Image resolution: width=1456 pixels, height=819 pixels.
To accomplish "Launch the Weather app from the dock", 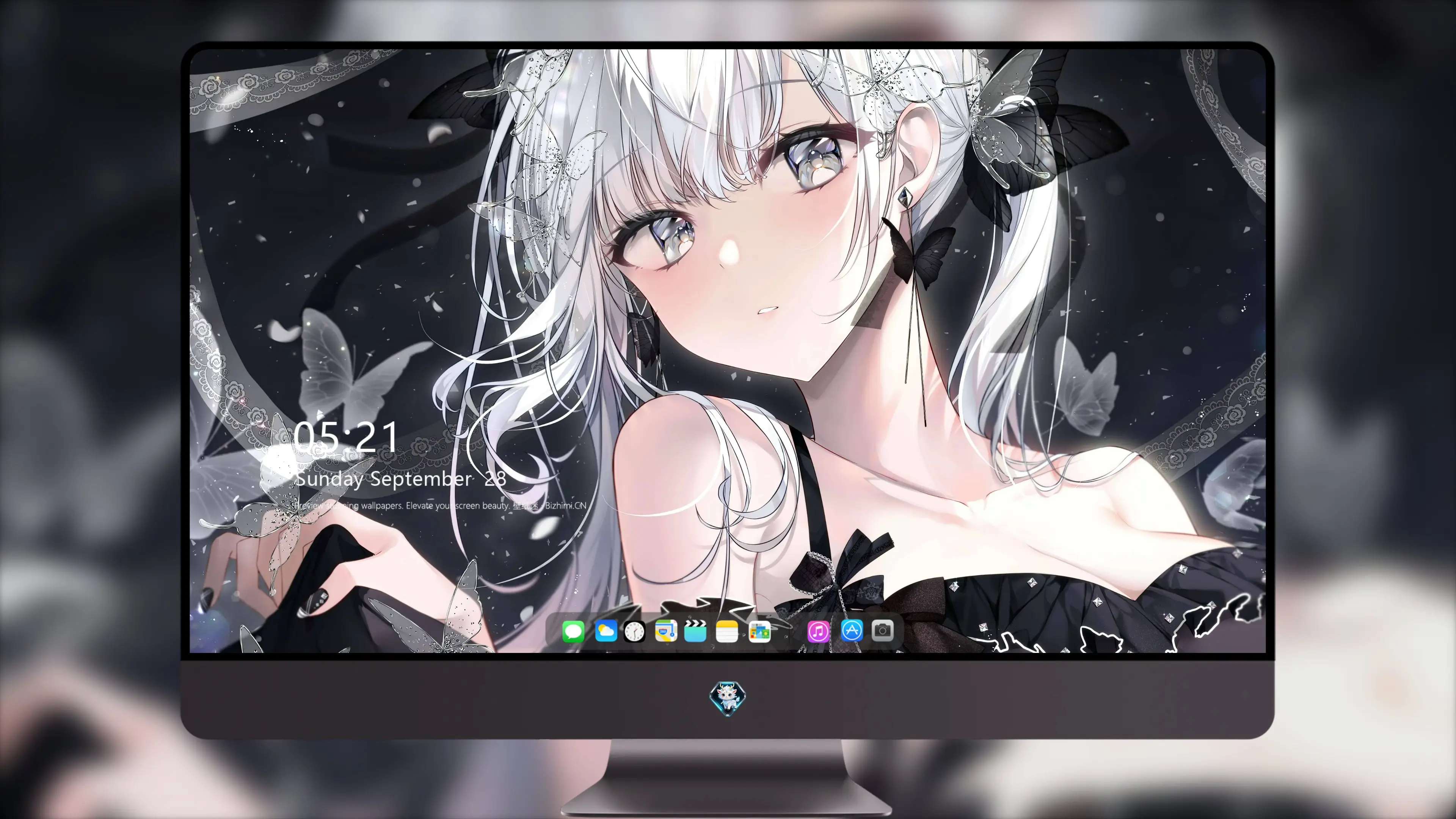I will tap(606, 631).
